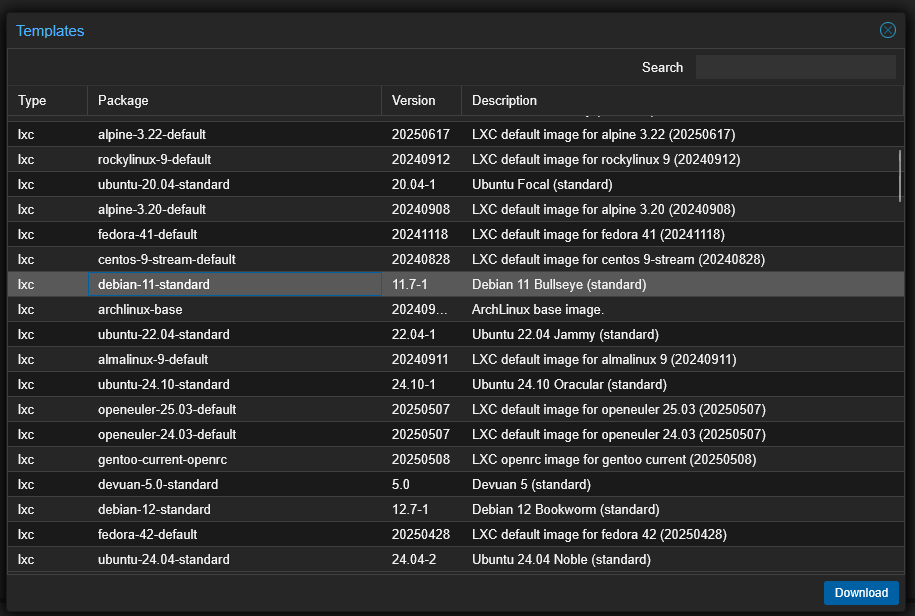The height and width of the screenshot is (616, 915).
Task: Sort by the Type column header
Action: click(x=47, y=100)
